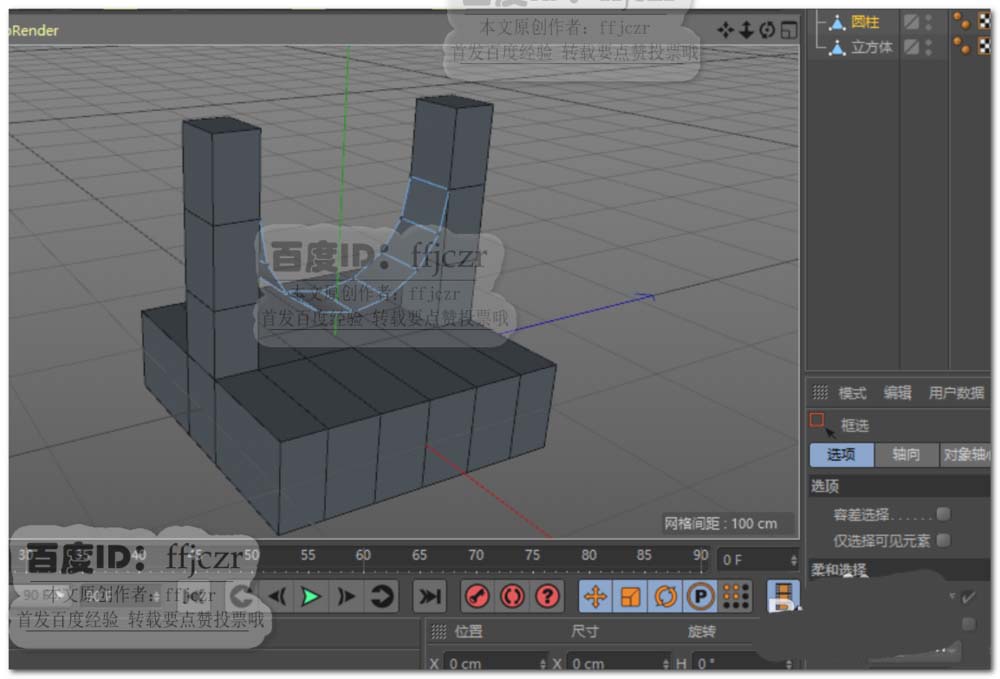The width and height of the screenshot is (1000, 679).
Task: Enable the 容差选择 checkbox
Action: [x=943, y=514]
